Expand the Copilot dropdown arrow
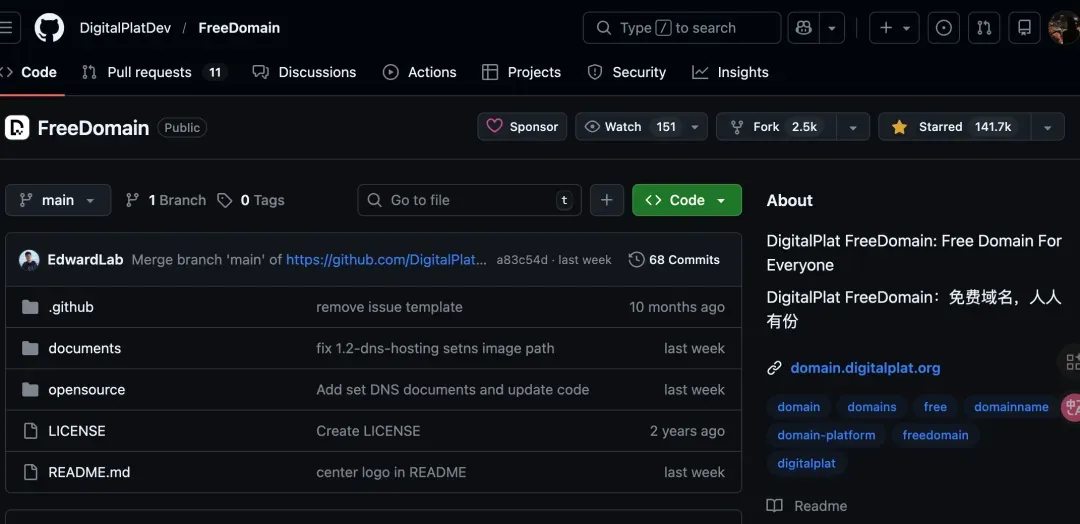Viewport: 1080px width, 524px height. [832, 28]
